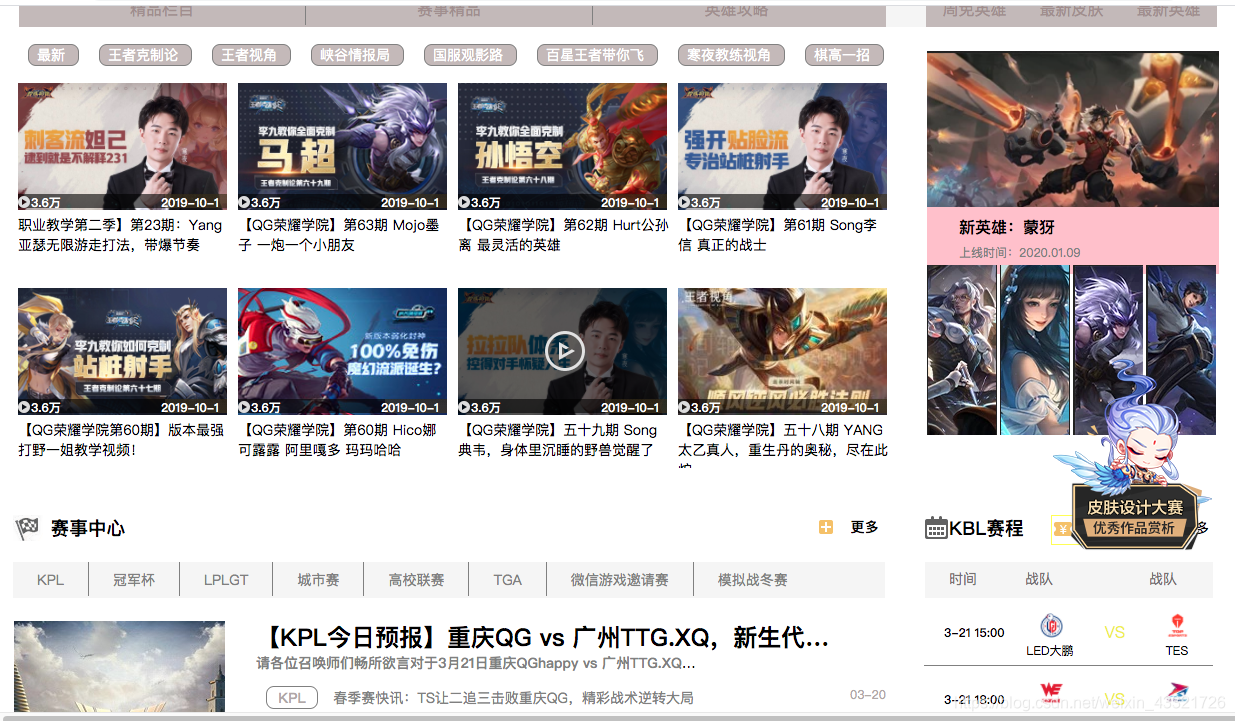Click the play count icon on 刺客流妲己 thumbnail

coord(24,202)
